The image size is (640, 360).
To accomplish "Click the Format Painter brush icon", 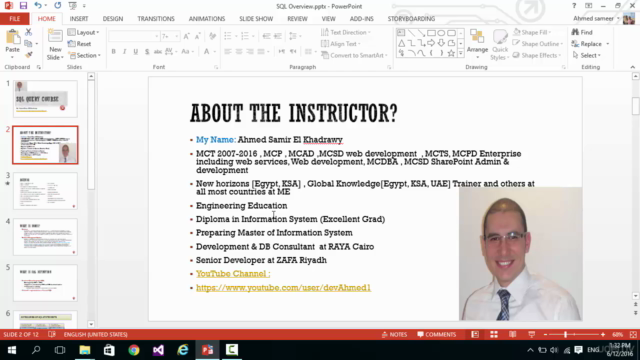I will [x=28, y=55].
